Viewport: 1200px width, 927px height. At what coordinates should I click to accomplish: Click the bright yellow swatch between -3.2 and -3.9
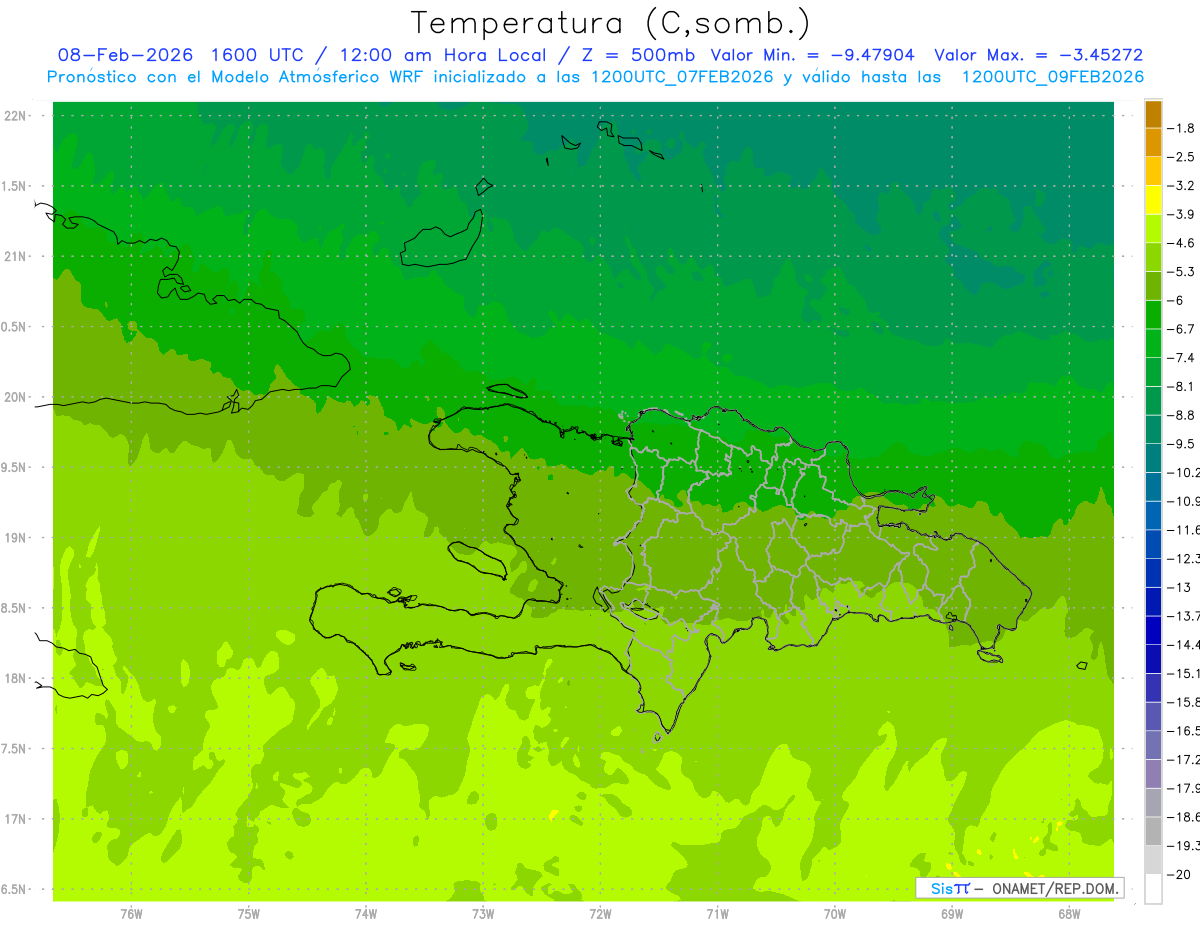(x=1153, y=200)
